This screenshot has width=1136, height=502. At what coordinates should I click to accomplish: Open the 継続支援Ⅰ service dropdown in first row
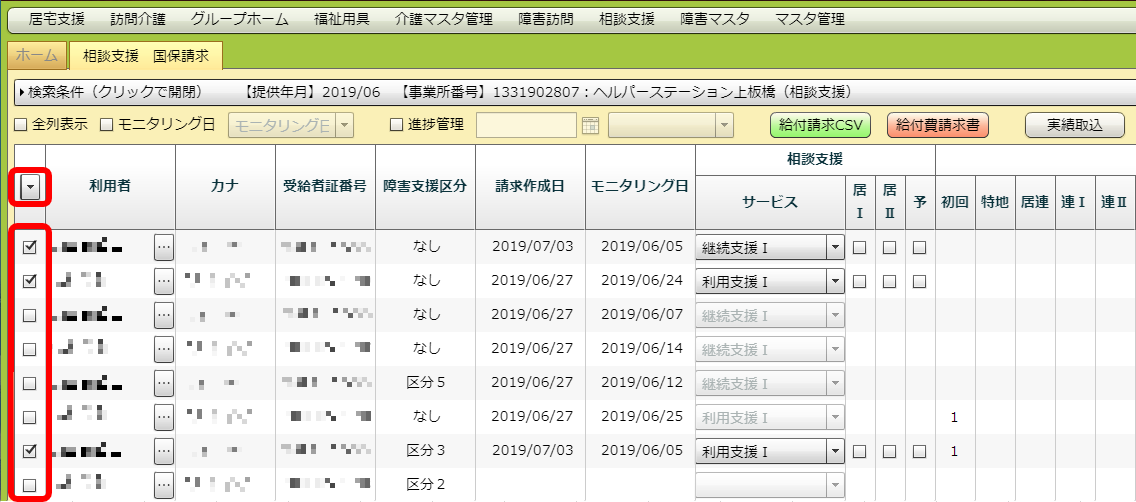[835, 248]
